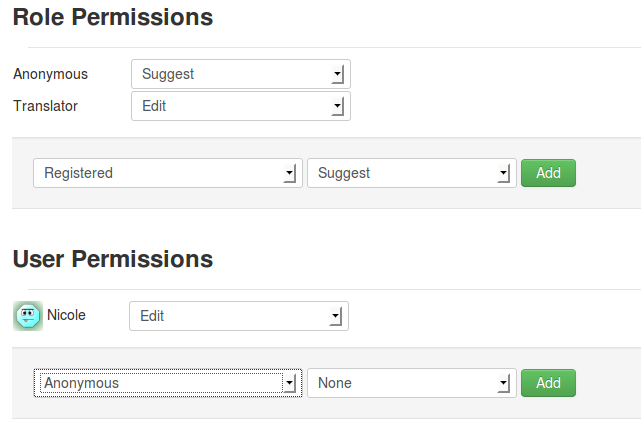Screen dimensions: 641x433
Task: Click Nicole's avatar icon
Action: (x=28, y=316)
